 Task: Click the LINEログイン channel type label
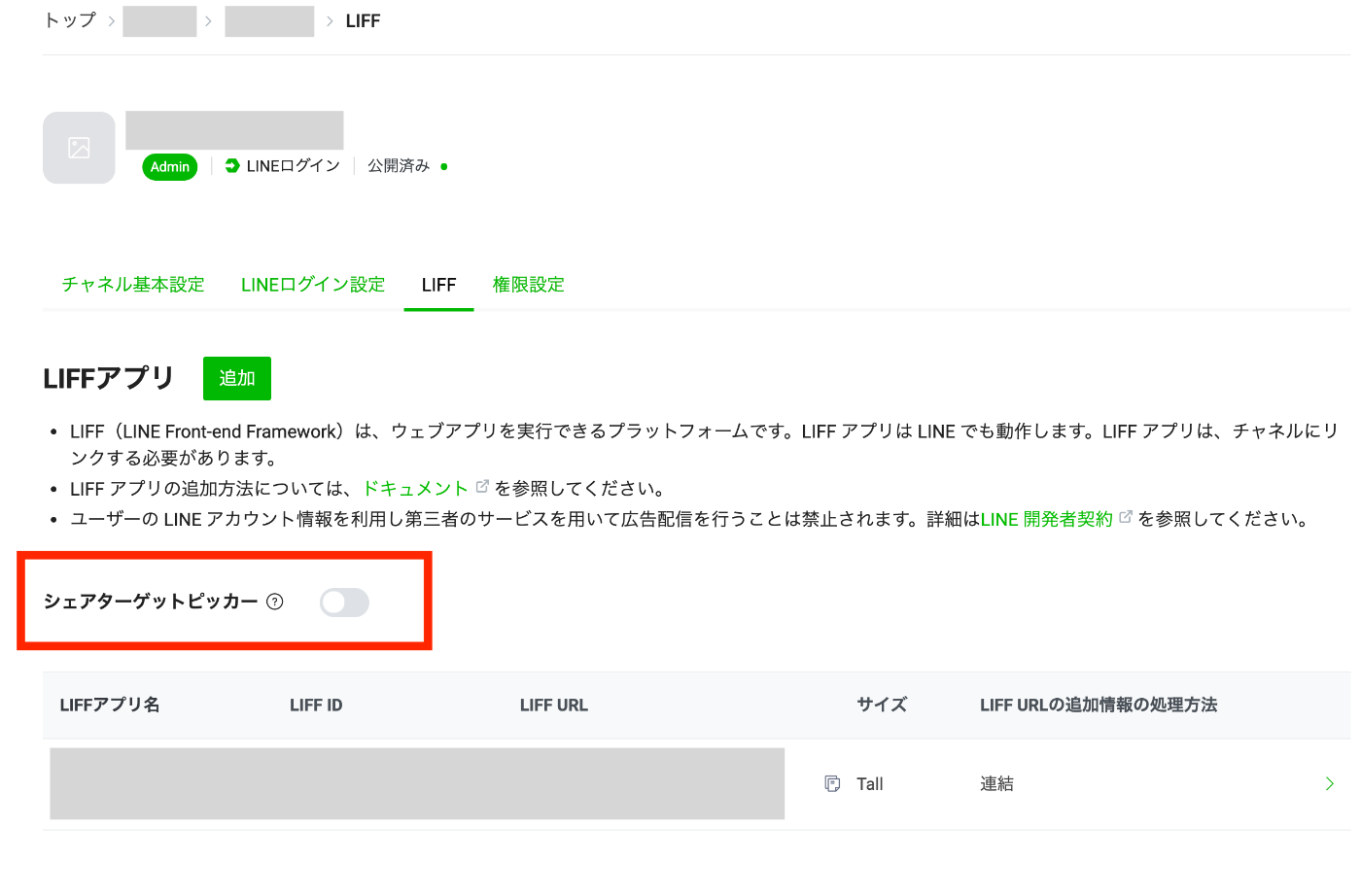point(294,166)
